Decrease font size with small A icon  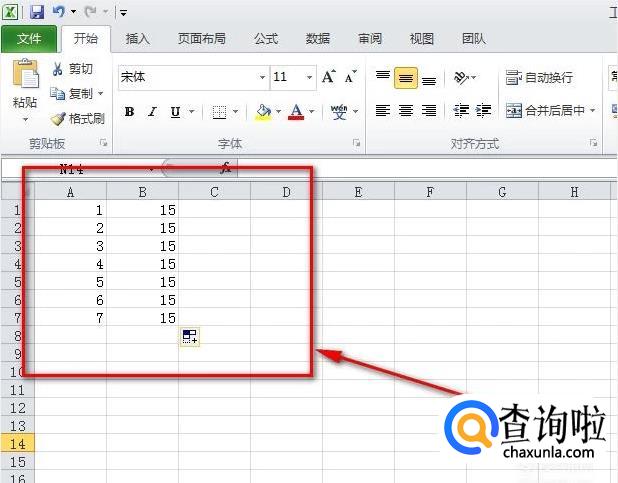350,76
